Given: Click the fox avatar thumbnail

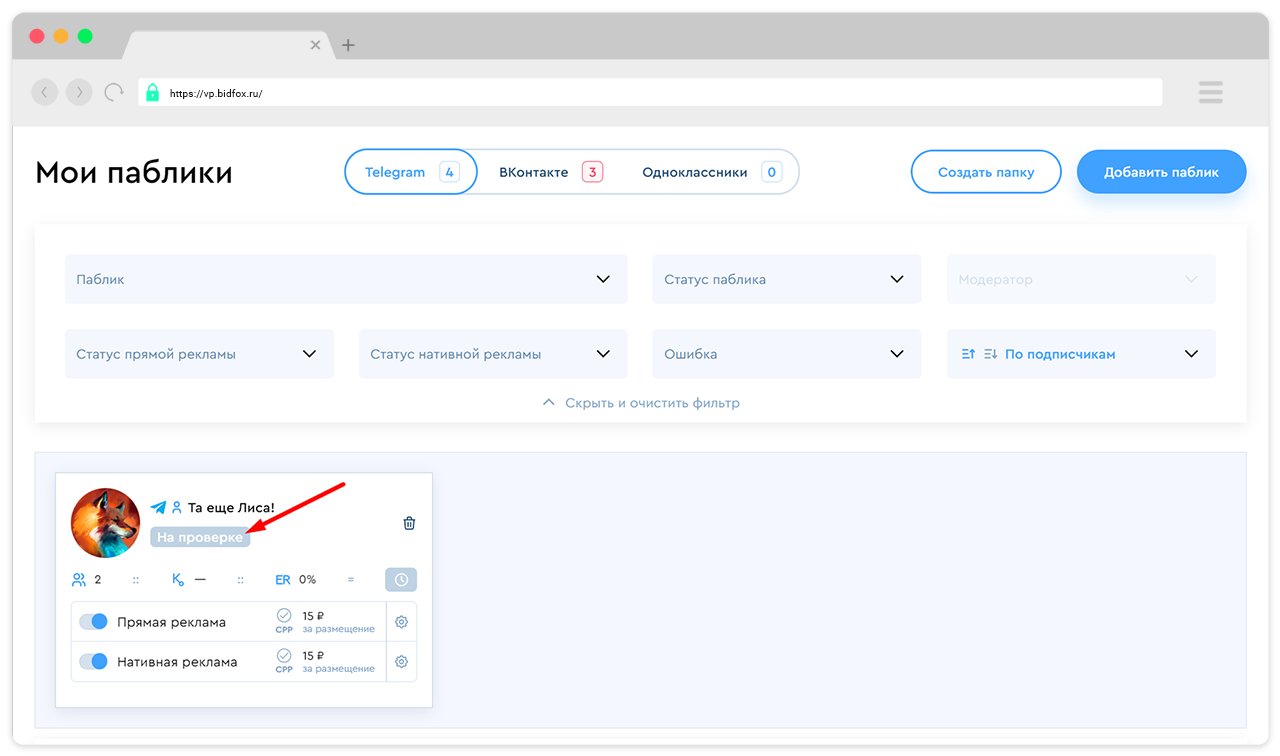Looking at the screenshot, I should point(105,523).
